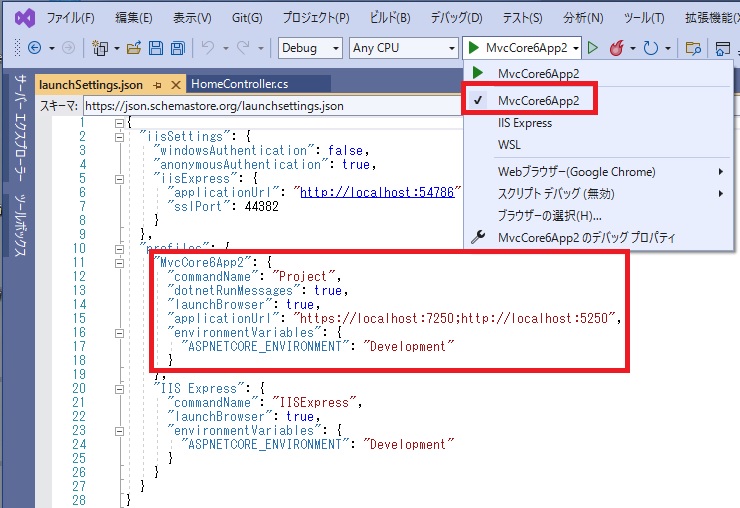Image resolution: width=740 pixels, height=508 pixels.
Task: Follow the http://localhost:54786 link
Action: [x=377, y=193]
